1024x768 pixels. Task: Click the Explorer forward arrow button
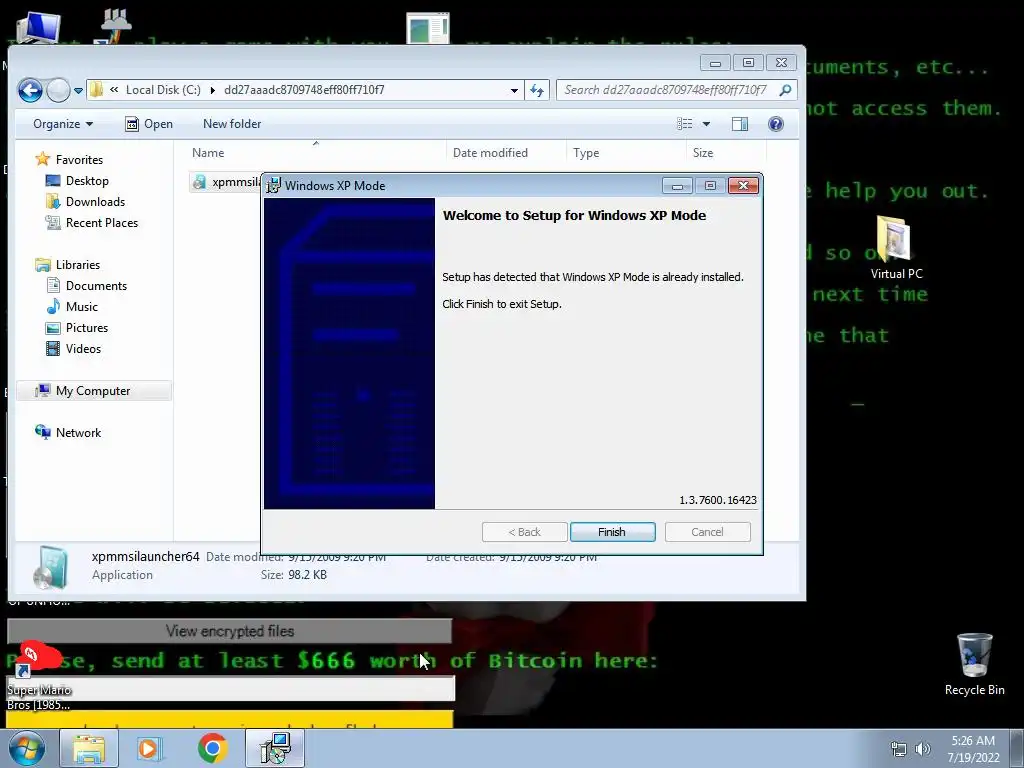[x=58, y=90]
